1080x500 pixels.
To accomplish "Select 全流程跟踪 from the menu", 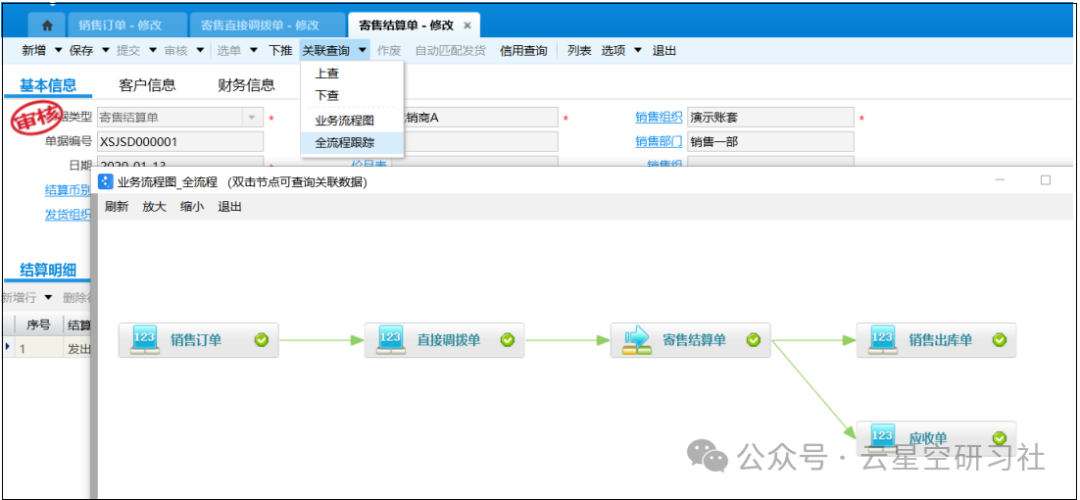I will pos(345,143).
